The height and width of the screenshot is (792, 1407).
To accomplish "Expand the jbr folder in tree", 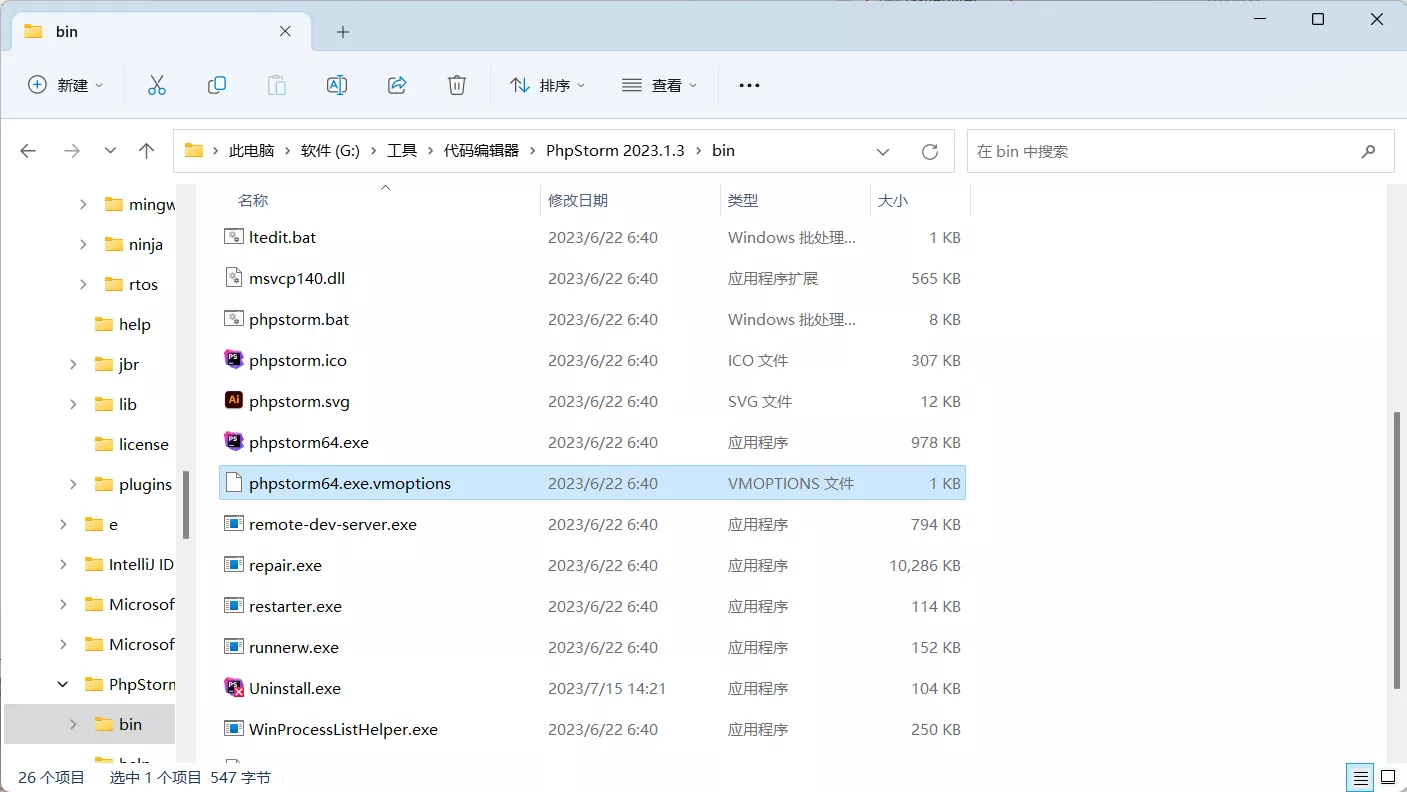I will click(73, 364).
